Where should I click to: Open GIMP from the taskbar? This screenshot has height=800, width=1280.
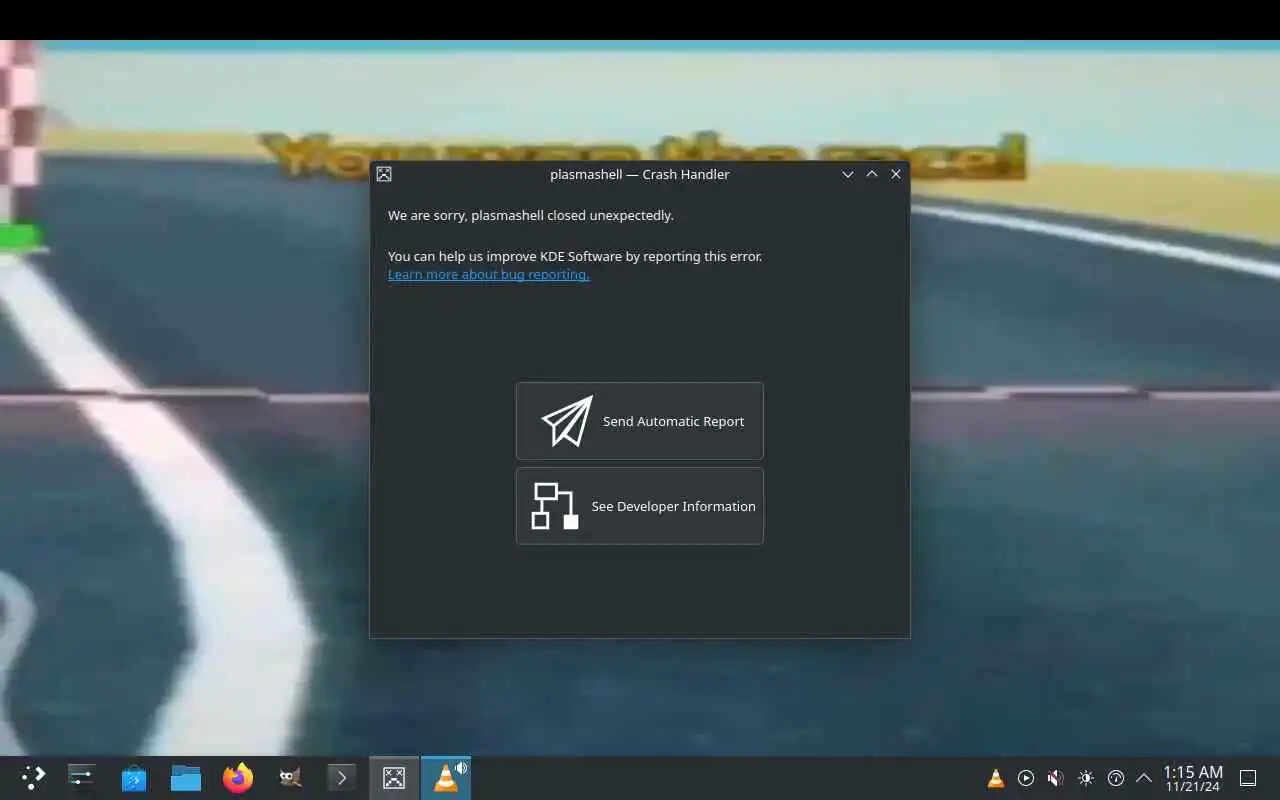tap(290, 777)
